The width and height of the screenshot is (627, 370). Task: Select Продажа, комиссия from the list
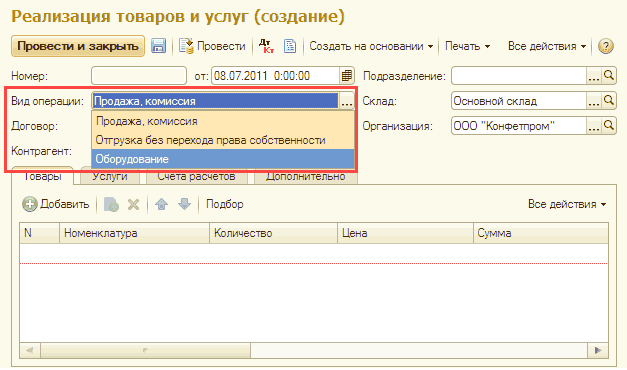223,121
